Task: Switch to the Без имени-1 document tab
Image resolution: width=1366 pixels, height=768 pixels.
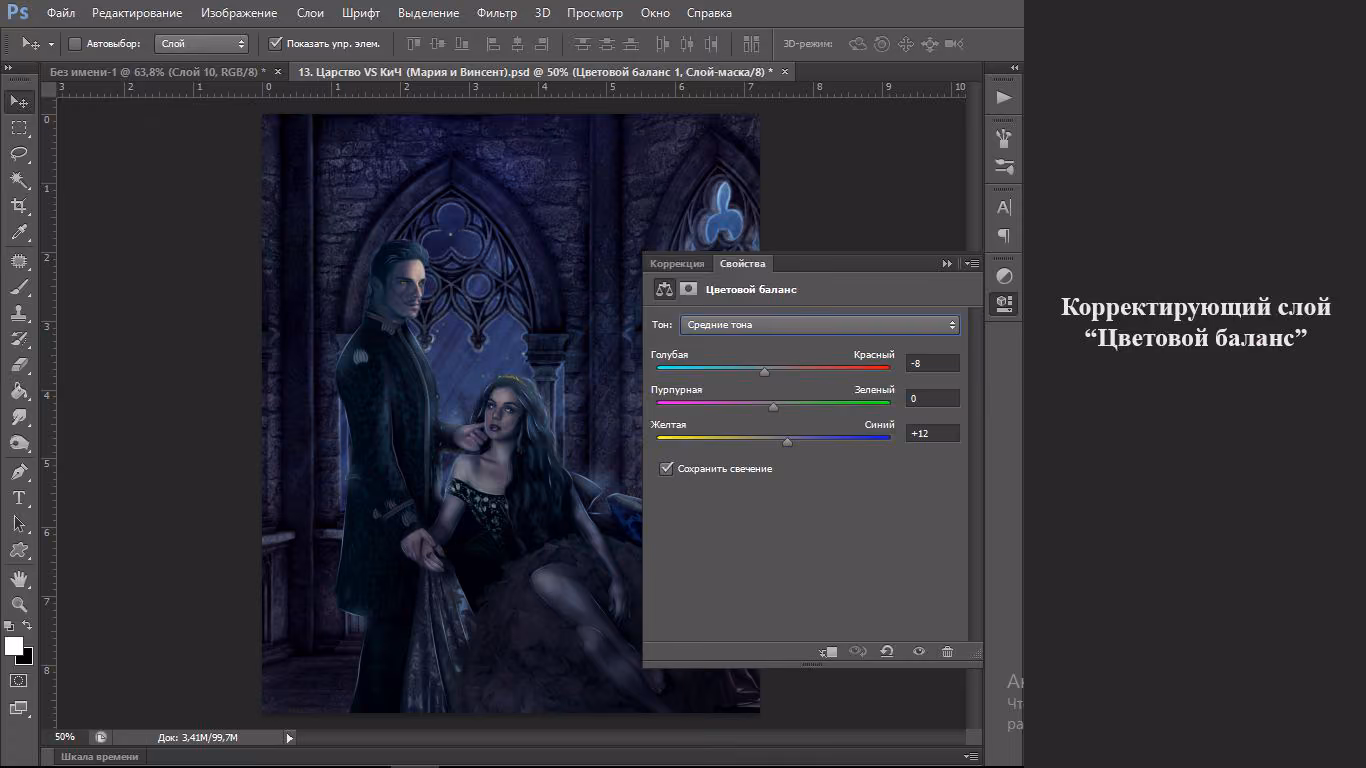Action: [157, 72]
